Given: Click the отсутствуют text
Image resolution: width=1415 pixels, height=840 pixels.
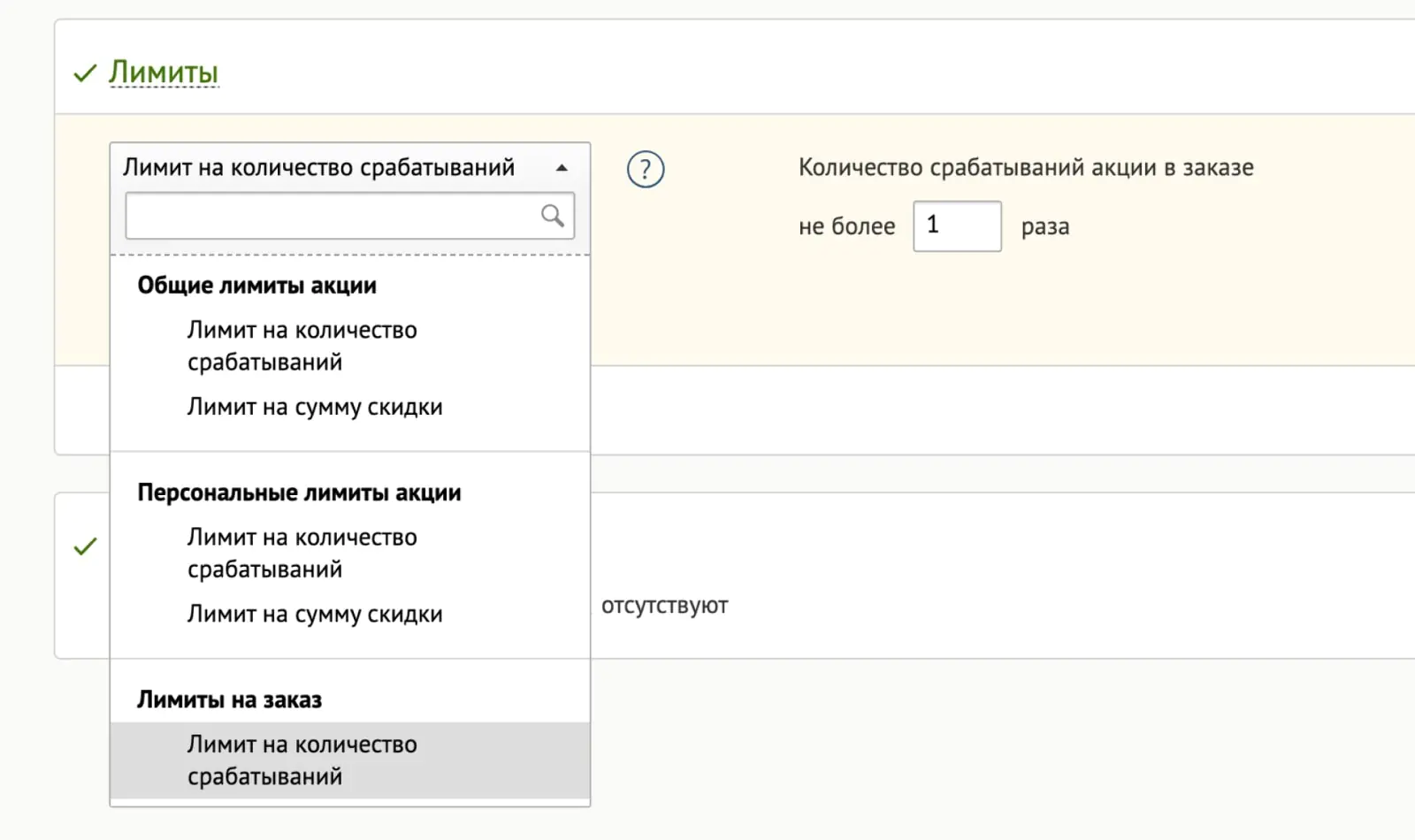Looking at the screenshot, I should (x=665, y=606).
